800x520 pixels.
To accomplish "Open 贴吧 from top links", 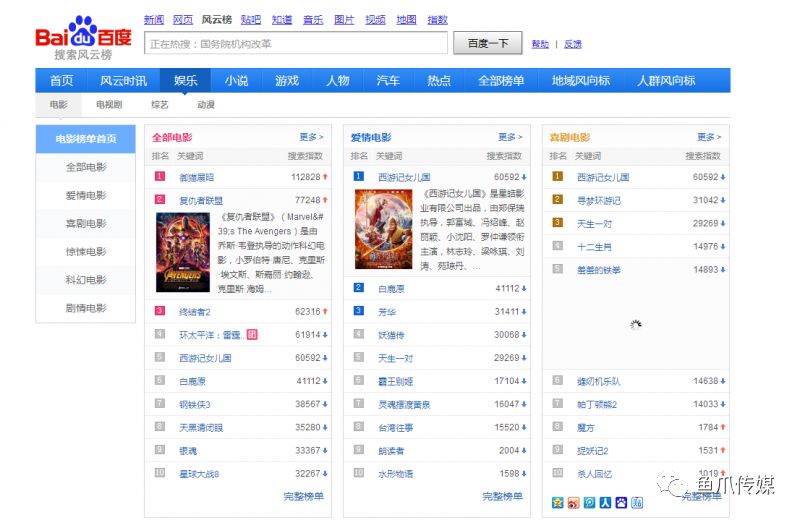I will click(x=251, y=20).
